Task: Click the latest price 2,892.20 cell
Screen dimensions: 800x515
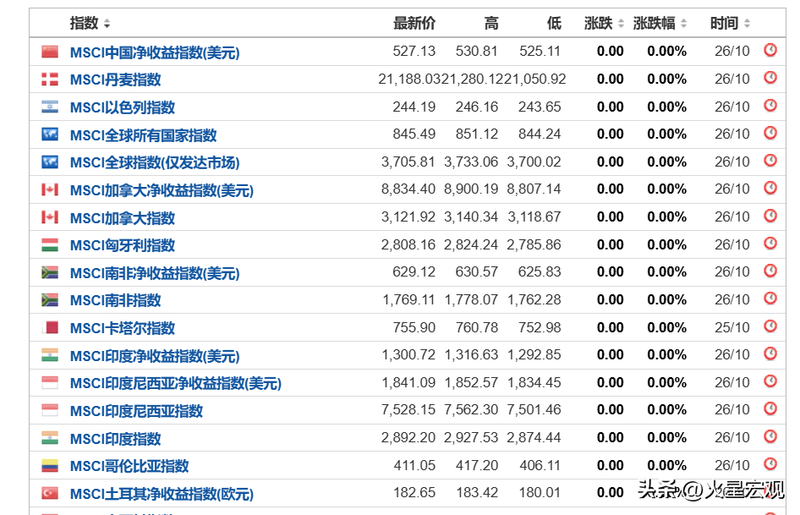Action: (x=408, y=437)
